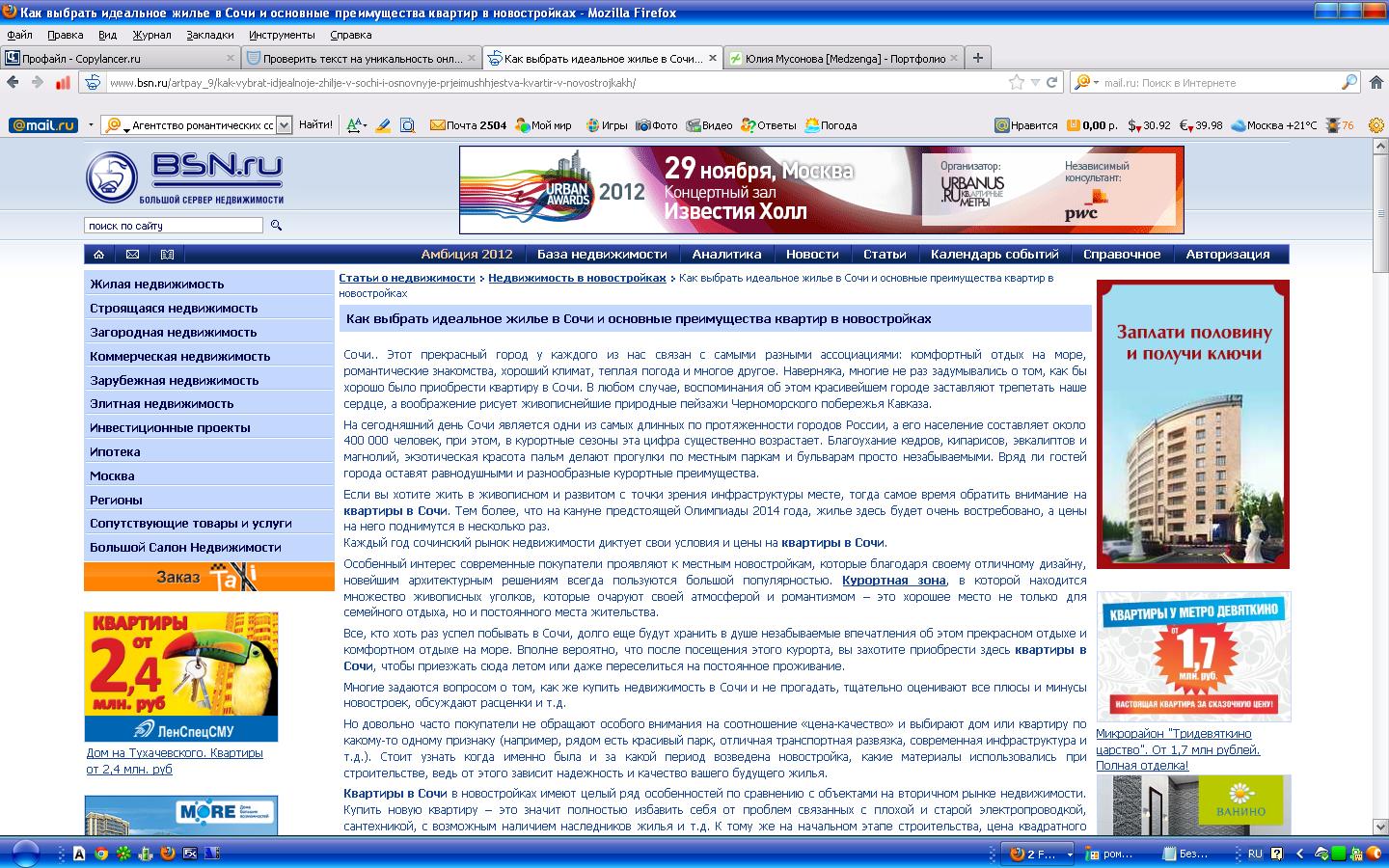
Task: Click the Квартиры от 2,4 млн. руб banner
Action: coord(181,677)
